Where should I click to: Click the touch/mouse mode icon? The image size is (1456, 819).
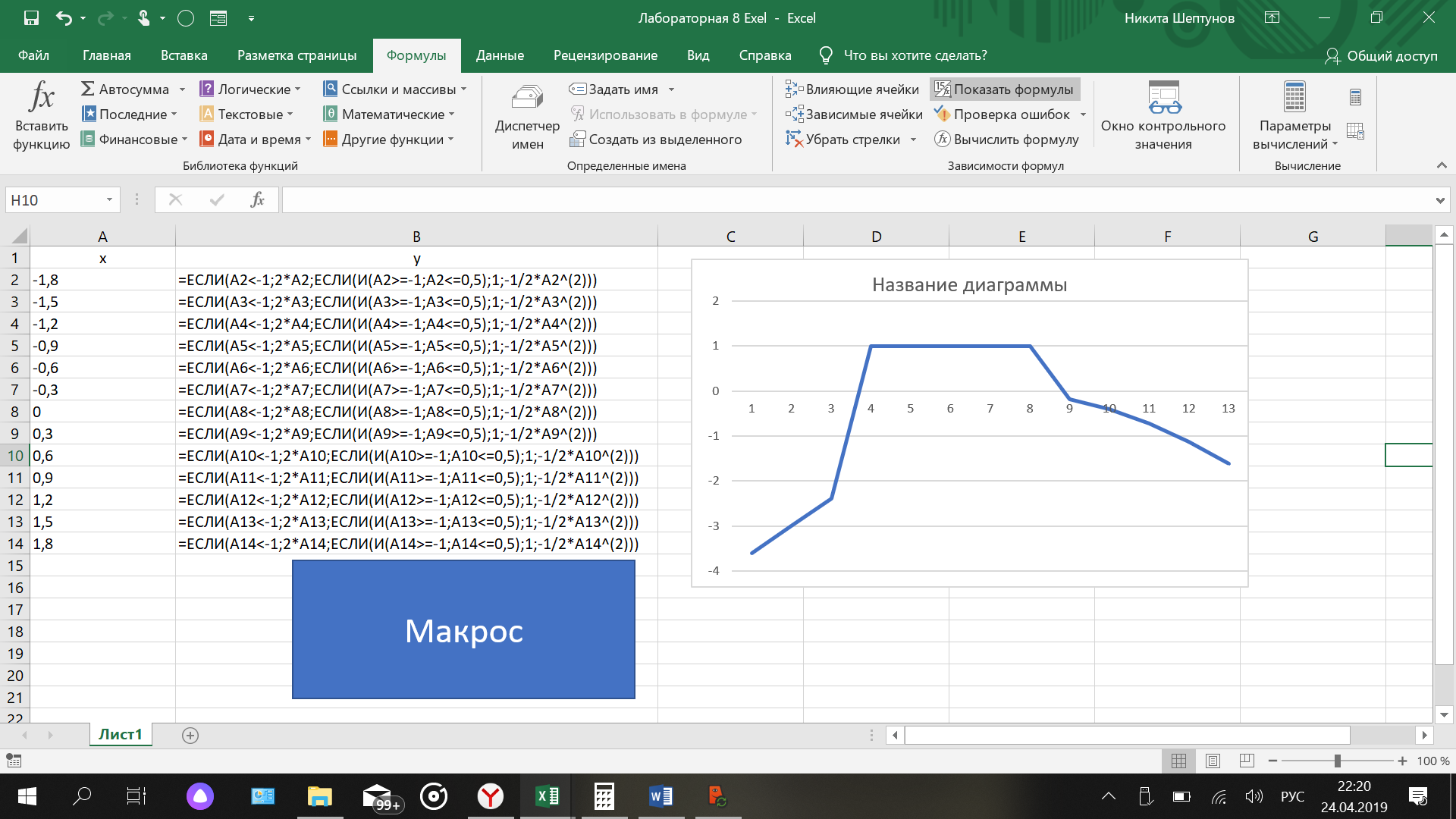click(x=143, y=18)
